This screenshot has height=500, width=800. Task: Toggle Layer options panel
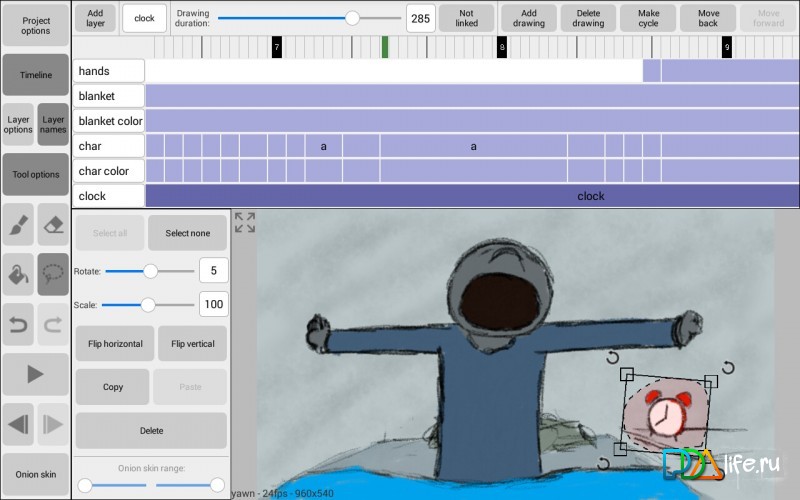point(18,124)
